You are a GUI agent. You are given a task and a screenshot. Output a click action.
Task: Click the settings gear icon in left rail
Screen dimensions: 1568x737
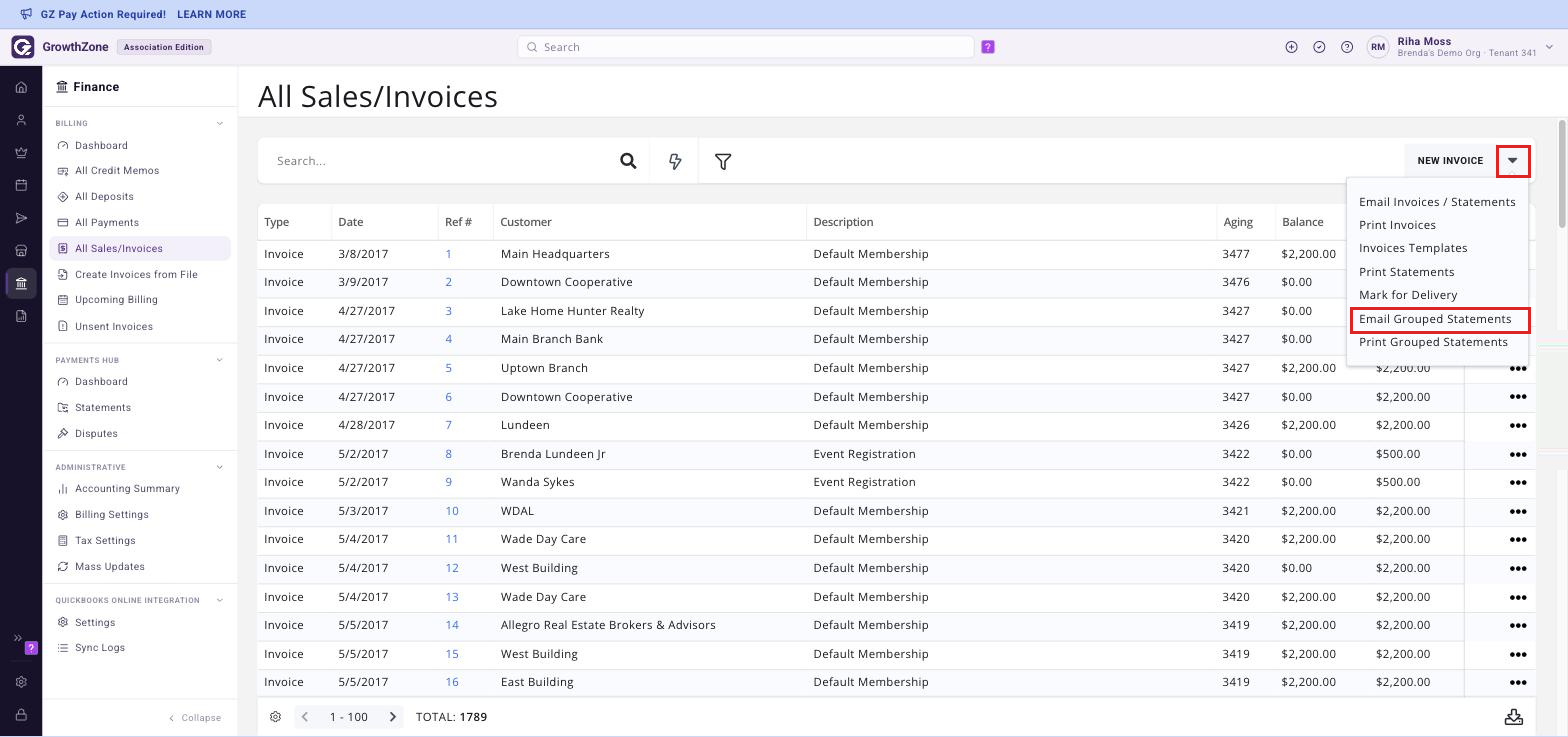[x=21, y=682]
